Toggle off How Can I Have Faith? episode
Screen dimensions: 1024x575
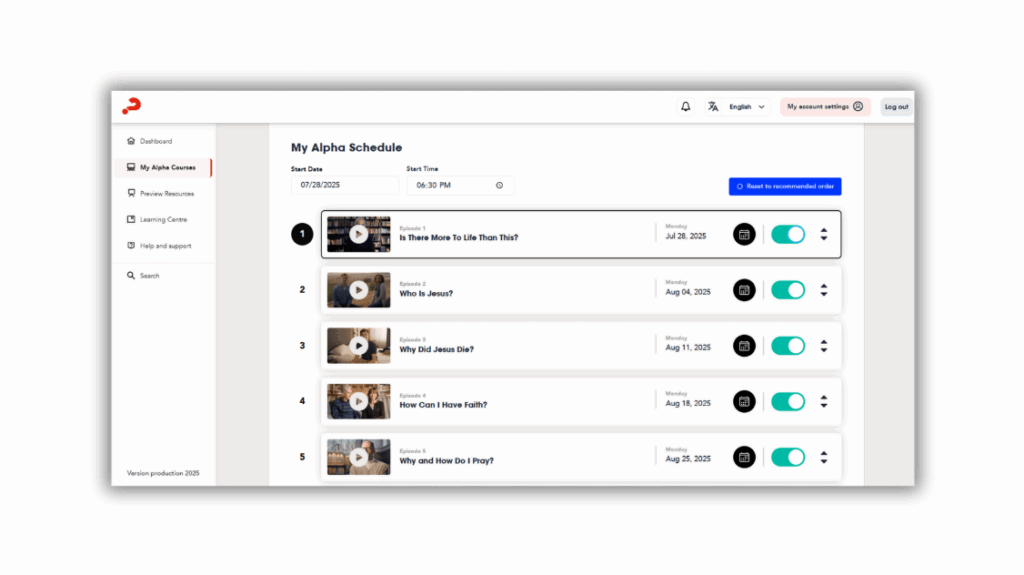[788, 401]
